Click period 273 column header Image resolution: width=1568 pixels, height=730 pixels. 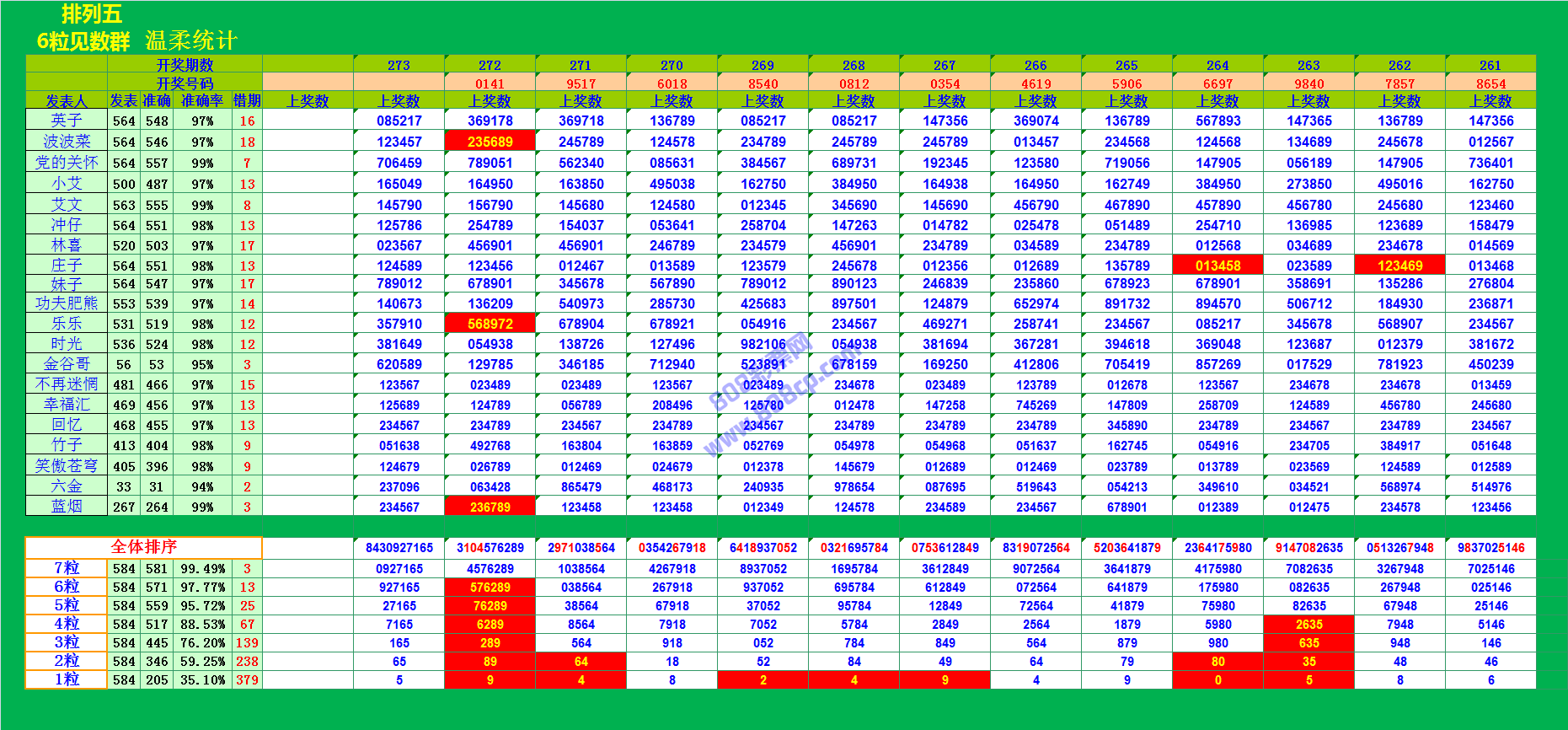click(399, 65)
